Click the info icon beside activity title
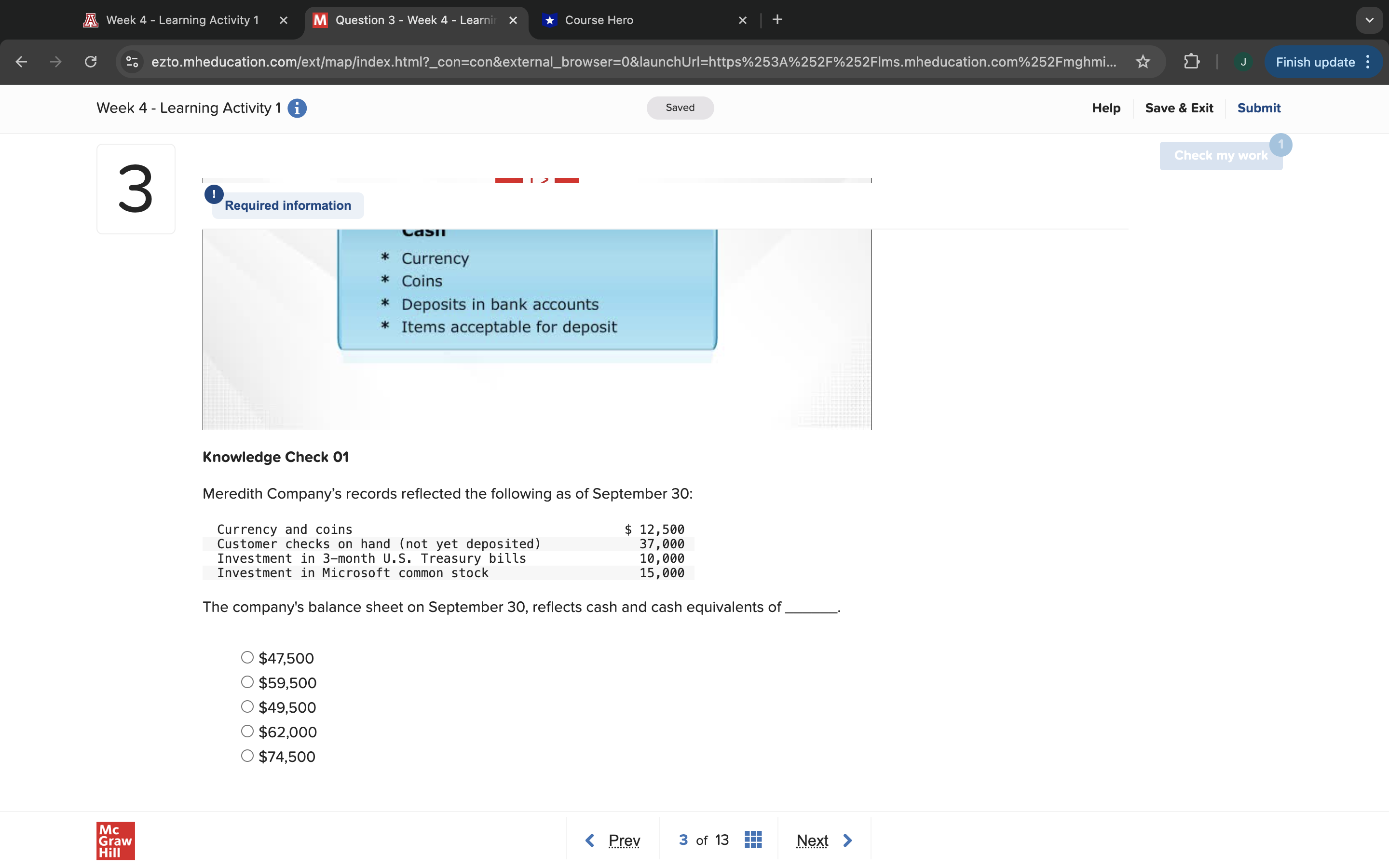Image resolution: width=1389 pixels, height=868 pixels. pyautogui.click(x=297, y=108)
